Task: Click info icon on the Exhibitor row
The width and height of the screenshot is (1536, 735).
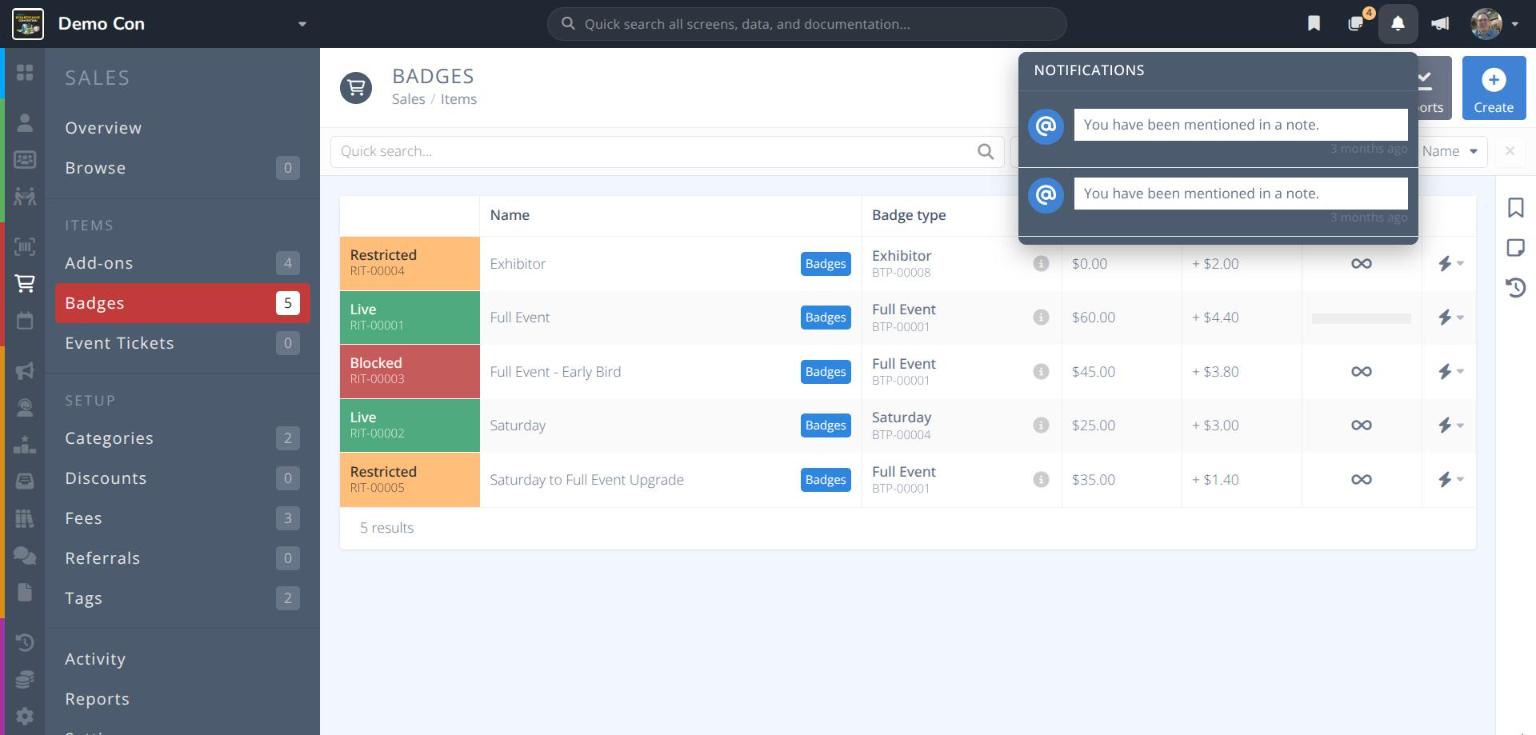Action: [1041, 263]
